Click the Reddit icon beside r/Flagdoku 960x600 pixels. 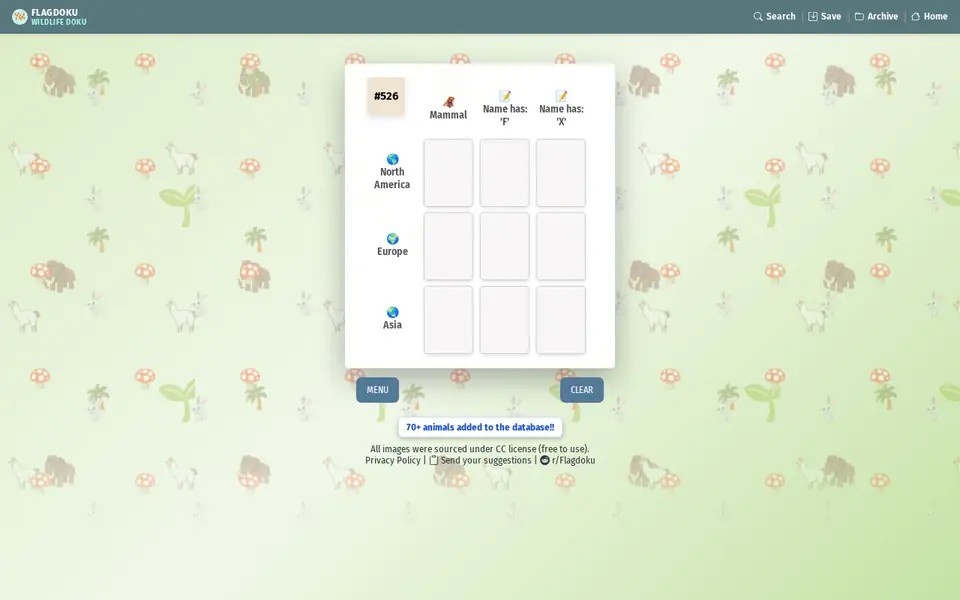point(544,460)
